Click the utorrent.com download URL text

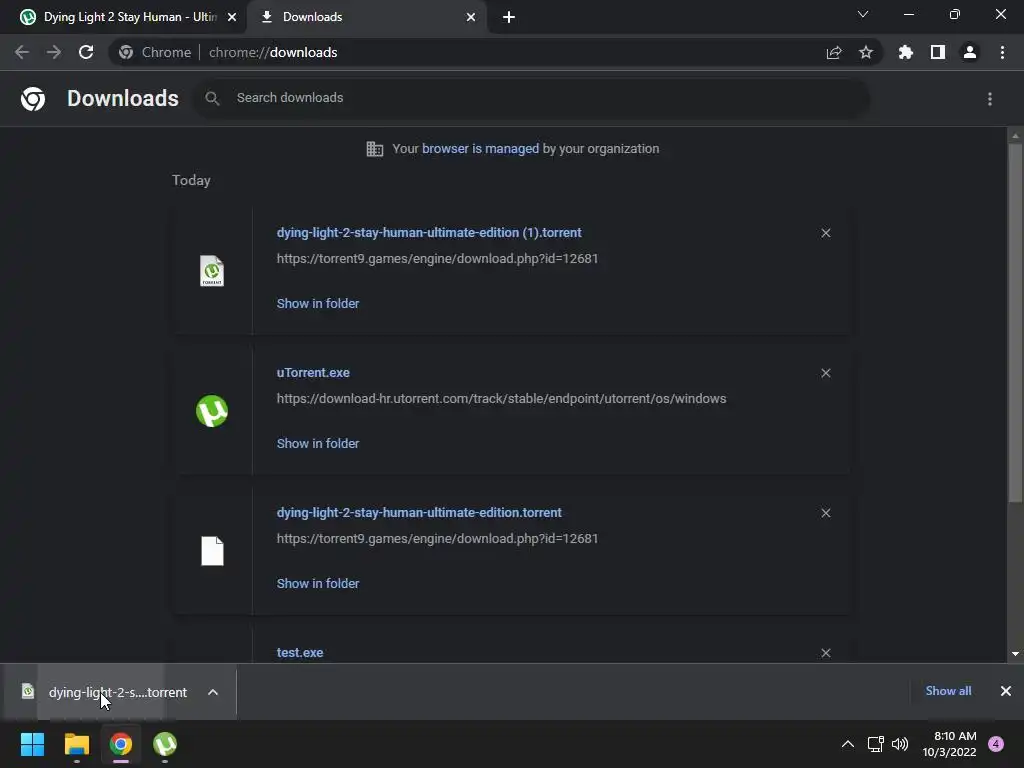coord(502,399)
